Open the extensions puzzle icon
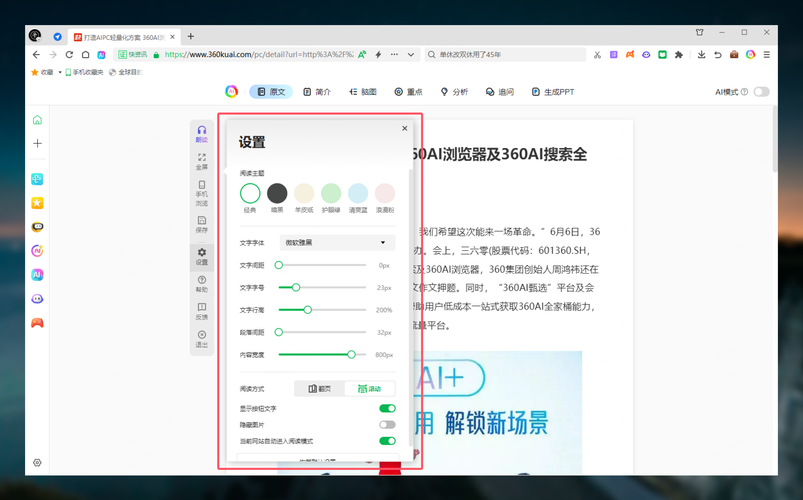This screenshot has height=500, width=803. tap(679, 54)
